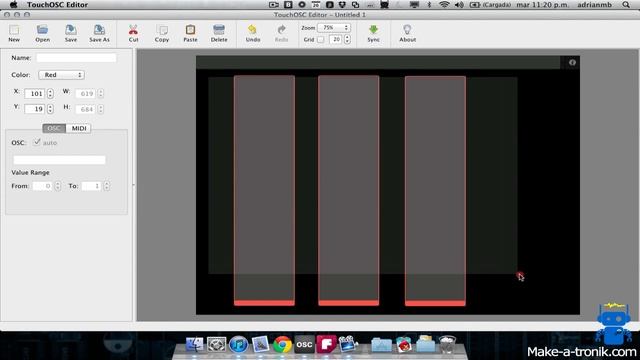Open Google Chrome from the Dock
The height and width of the screenshot is (360, 640).
pos(282,344)
